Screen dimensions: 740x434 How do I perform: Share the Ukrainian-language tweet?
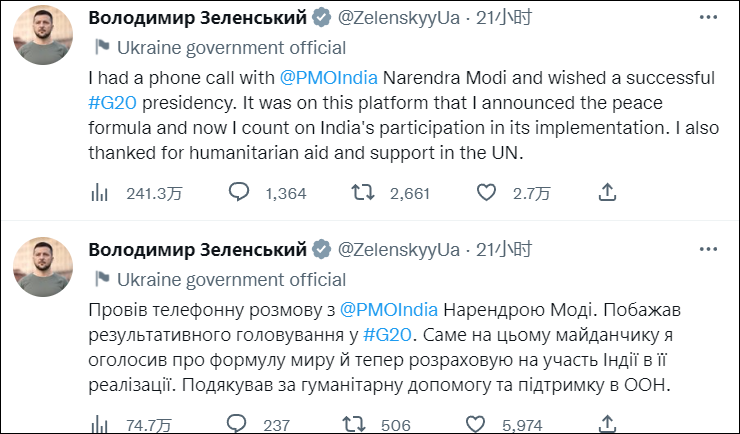607,425
